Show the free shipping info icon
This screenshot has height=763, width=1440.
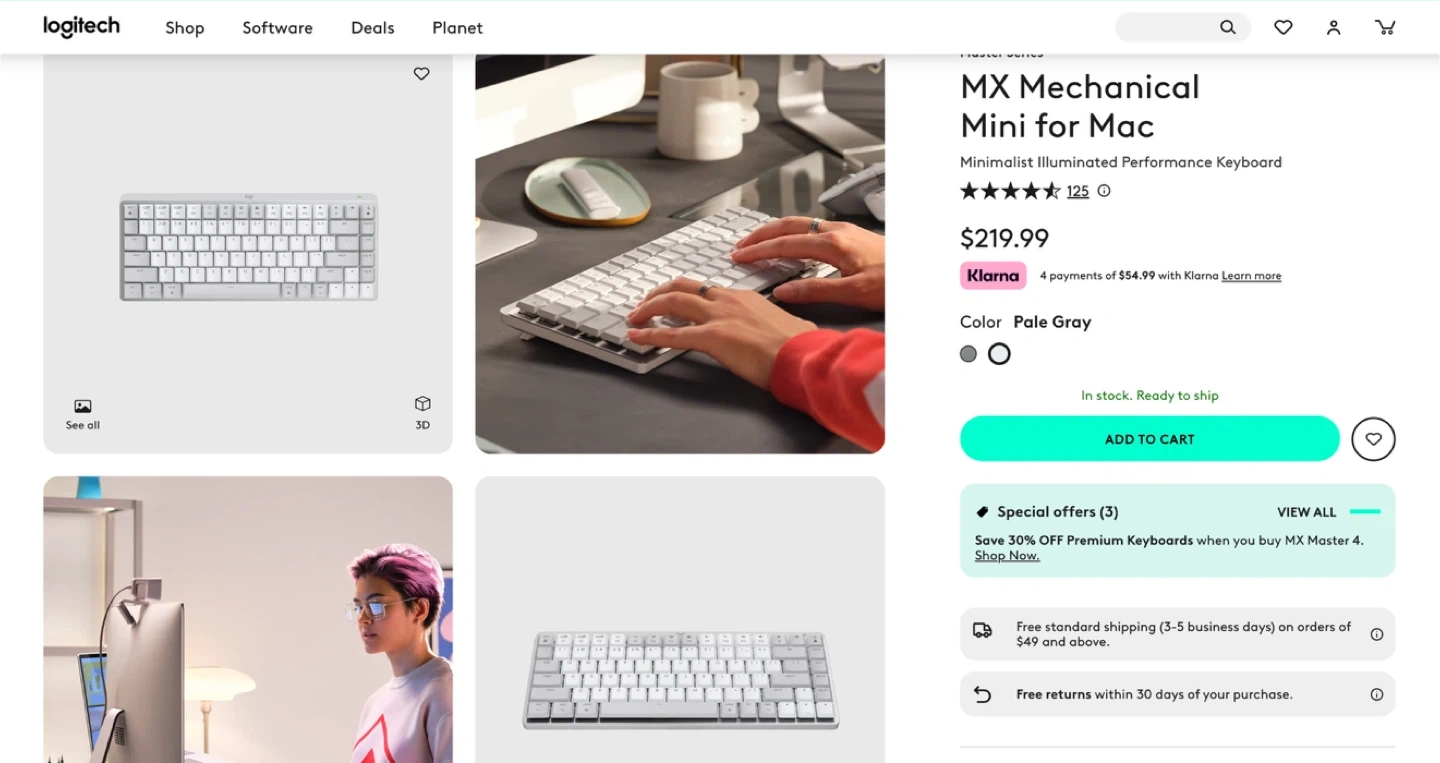point(1377,634)
